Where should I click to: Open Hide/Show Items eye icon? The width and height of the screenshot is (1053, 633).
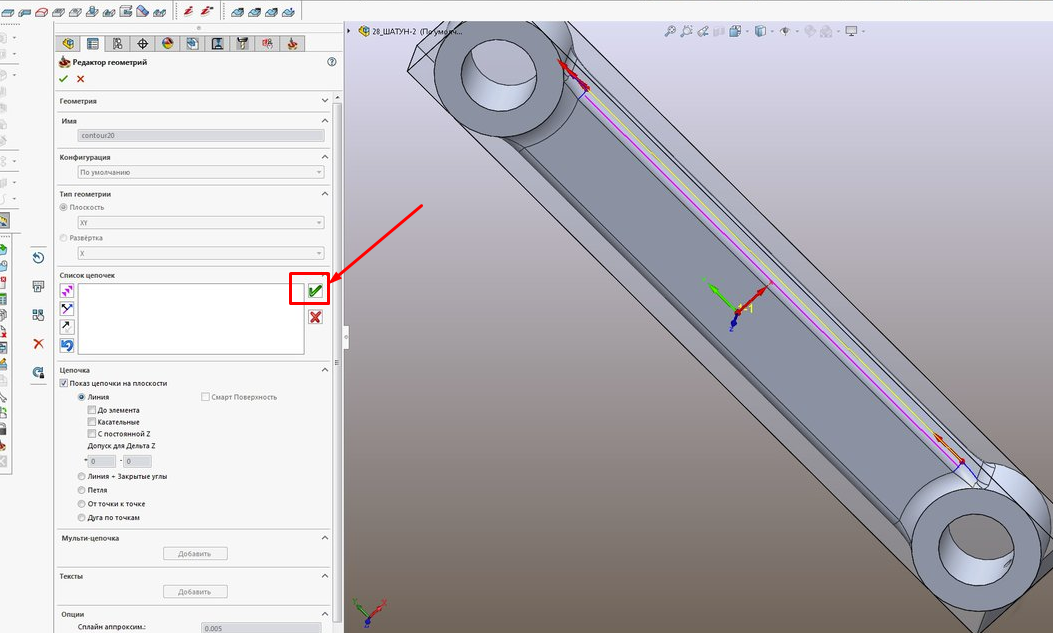coord(784,31)
